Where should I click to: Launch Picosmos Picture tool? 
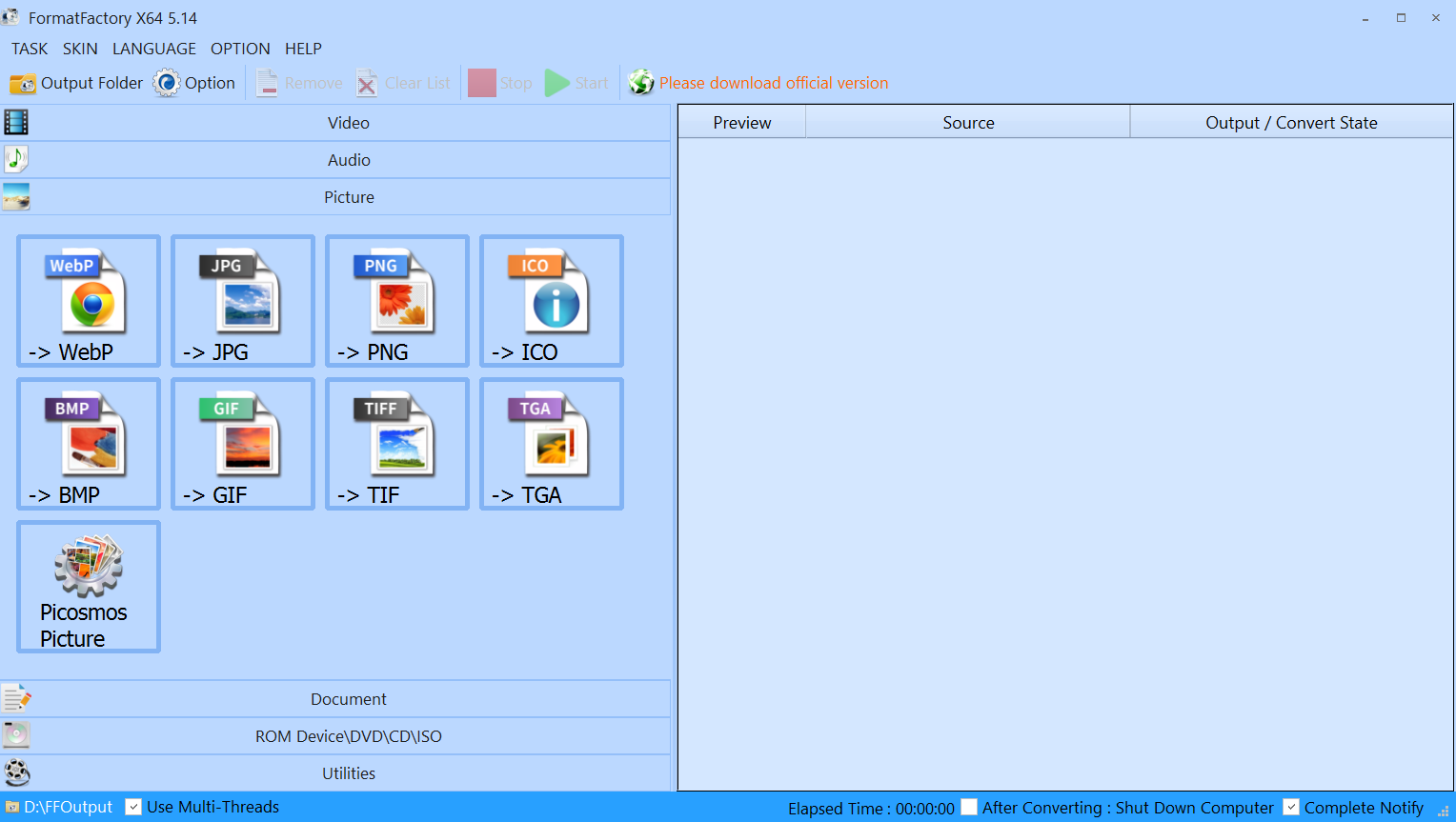89,587
